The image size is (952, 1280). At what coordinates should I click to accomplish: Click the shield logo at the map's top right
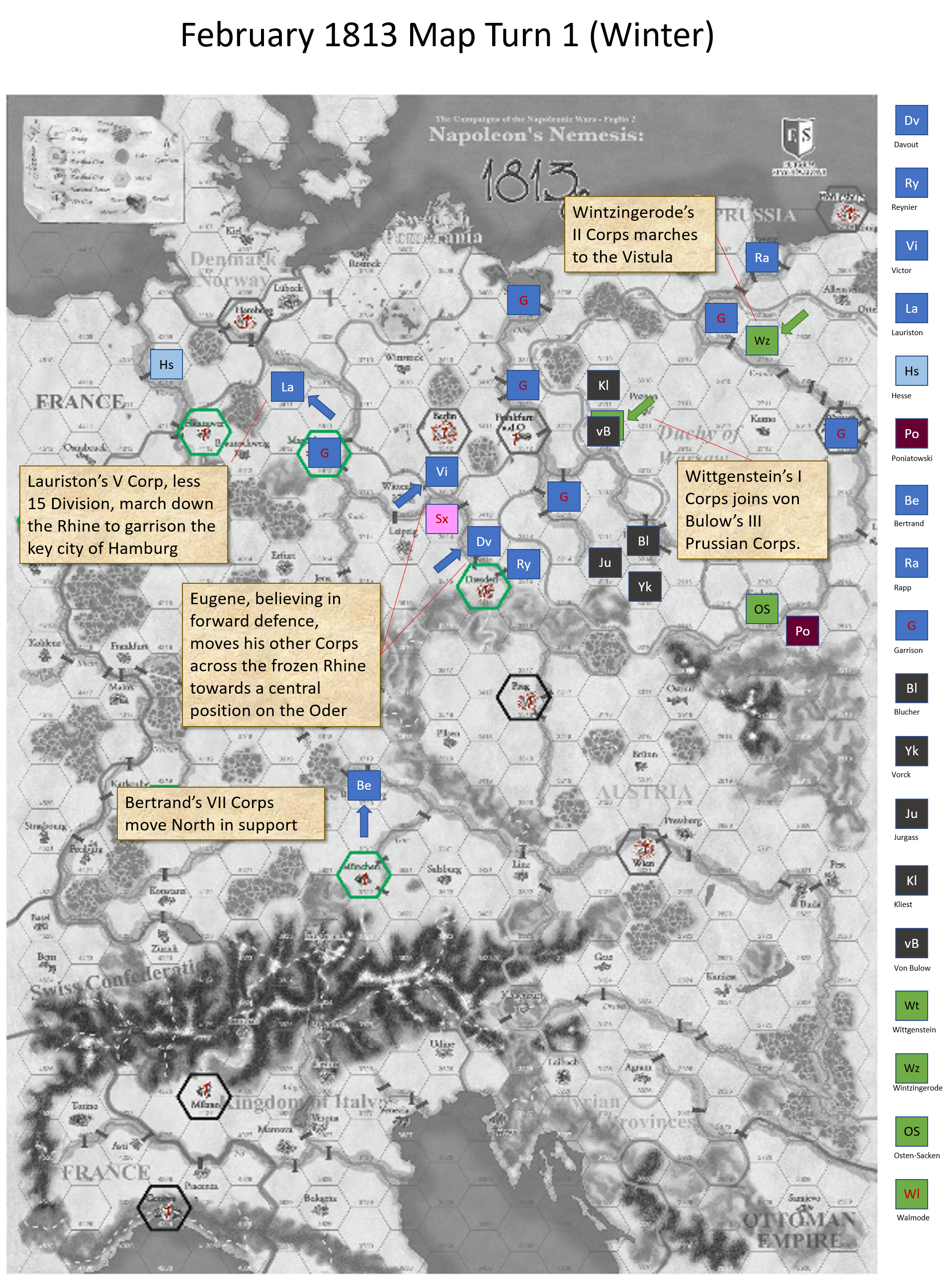[x=798, y=139]
